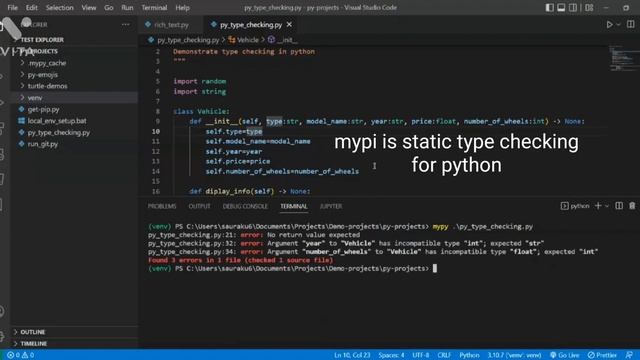Screen dimensions: 640x360
Task: Switch to the DEBUG CONSOLE tab
Action: pos(245,207)
